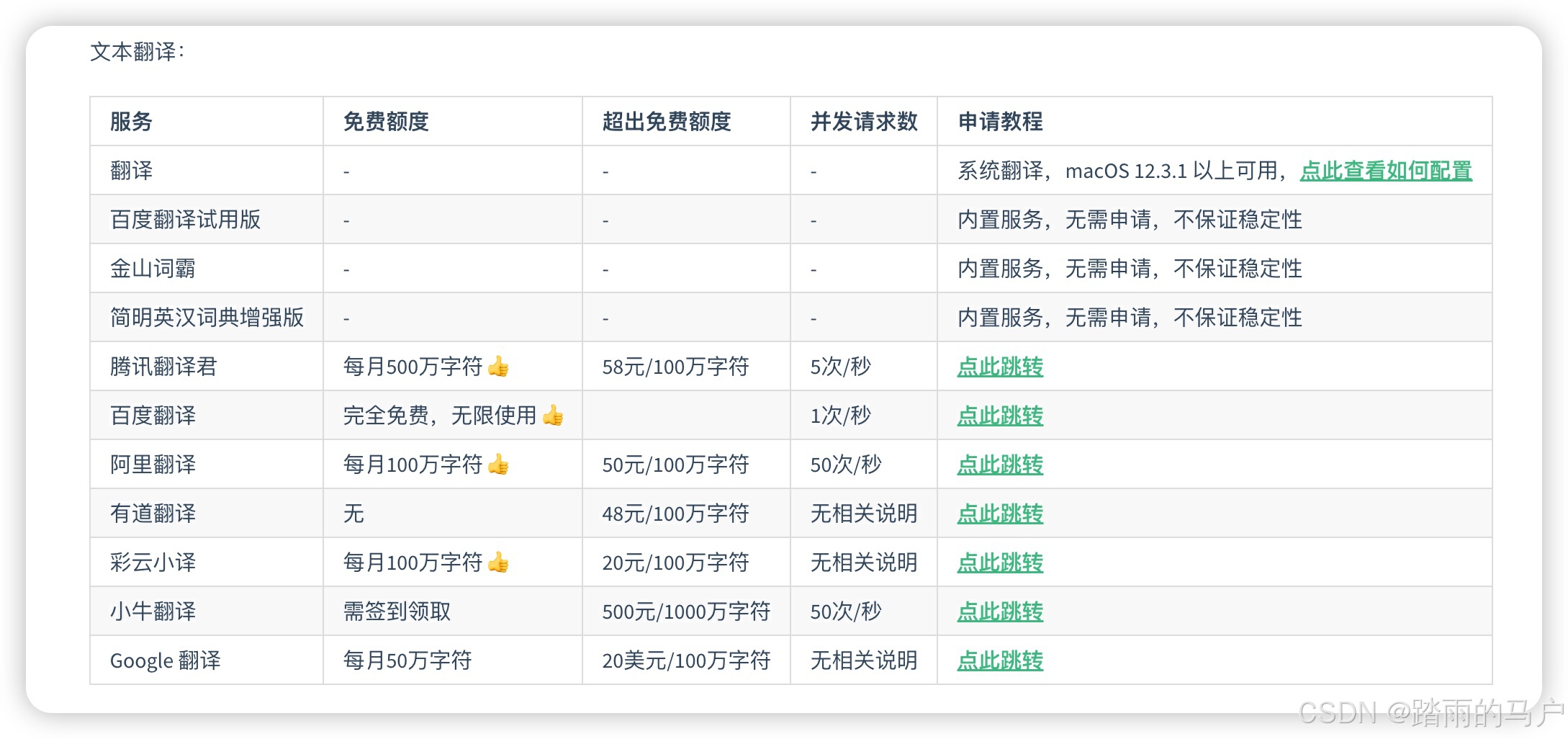Open 点此跳转 link for Google 翻译
The image size is (1568, 739).
pos(1000,660)
